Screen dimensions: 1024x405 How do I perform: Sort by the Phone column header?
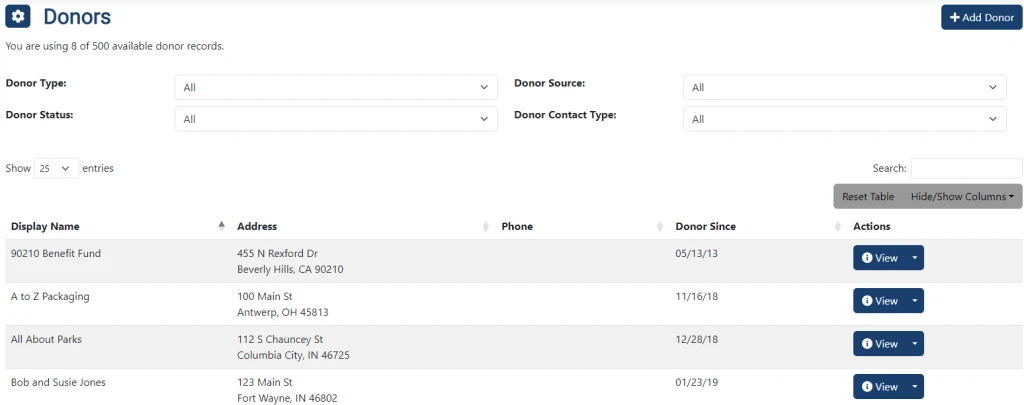click(517, 226)
